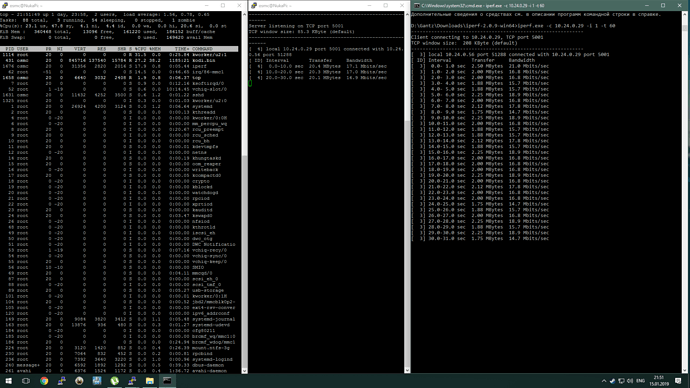Click the iperf client window's vertical scrollbar
The height and width of the screenshot is (388, 690).
coord(686,193)
